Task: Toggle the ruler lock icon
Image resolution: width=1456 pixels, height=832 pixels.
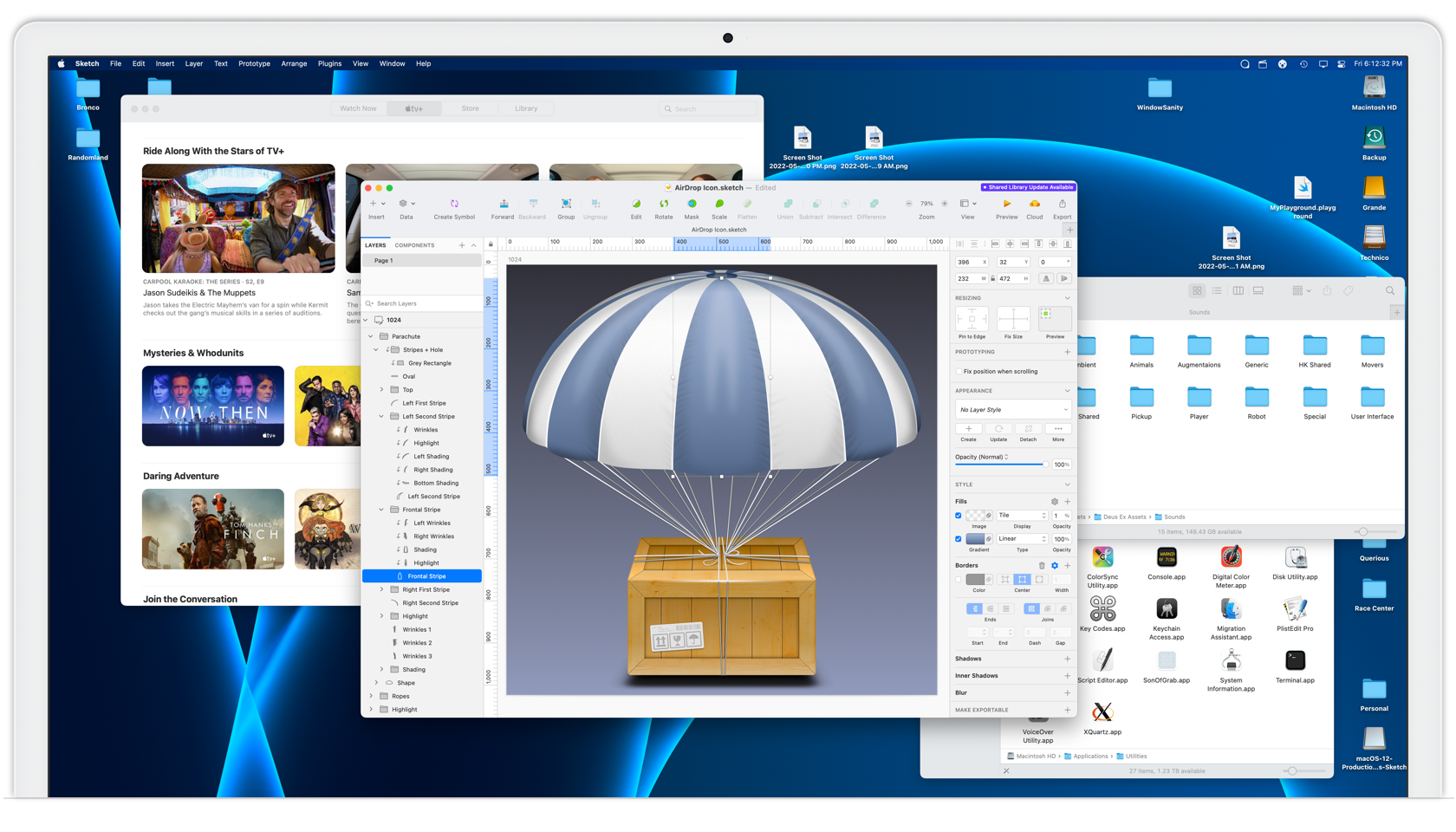Action: 491,244
